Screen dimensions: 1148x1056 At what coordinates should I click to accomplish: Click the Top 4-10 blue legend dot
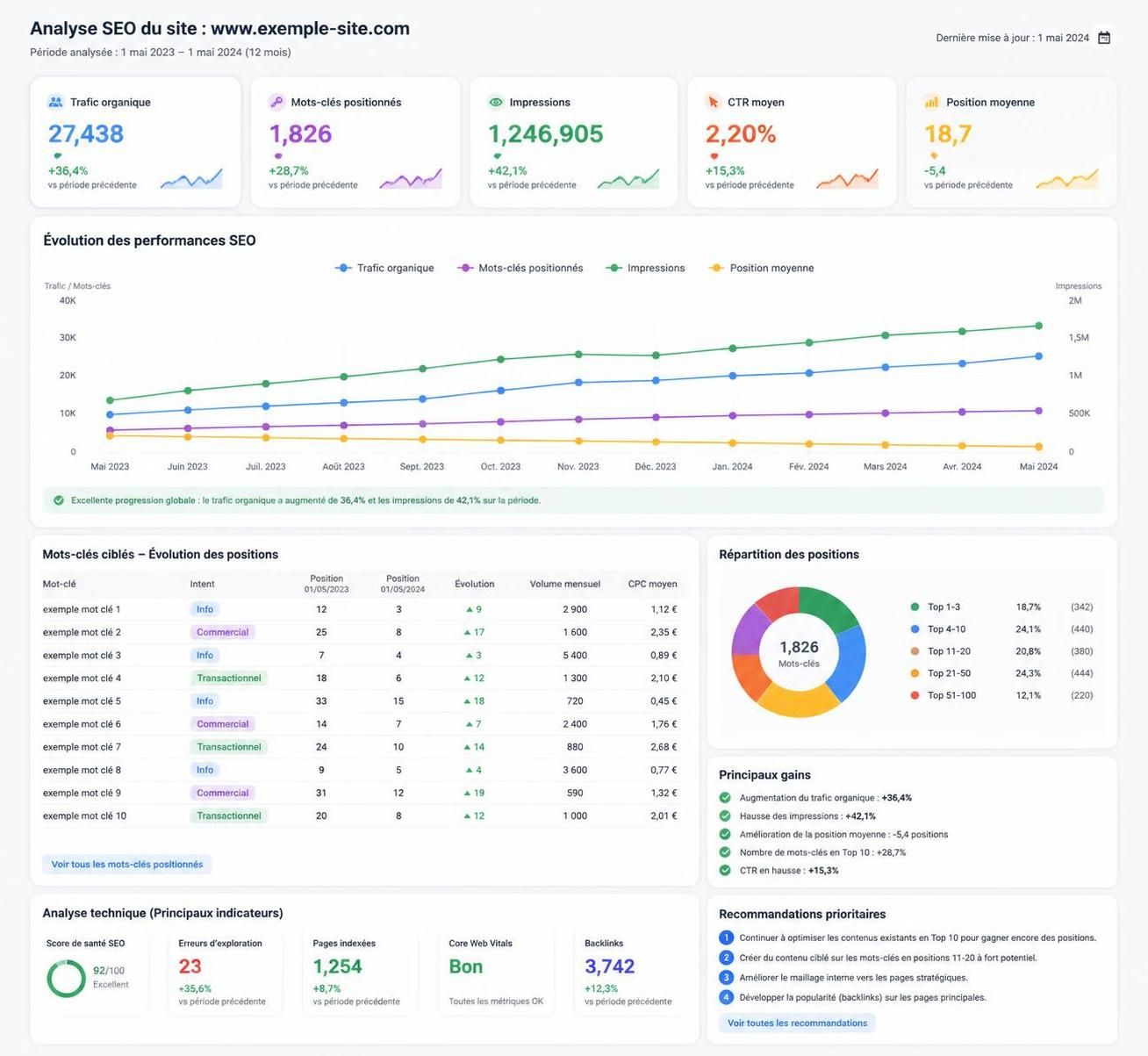point(915,629)
